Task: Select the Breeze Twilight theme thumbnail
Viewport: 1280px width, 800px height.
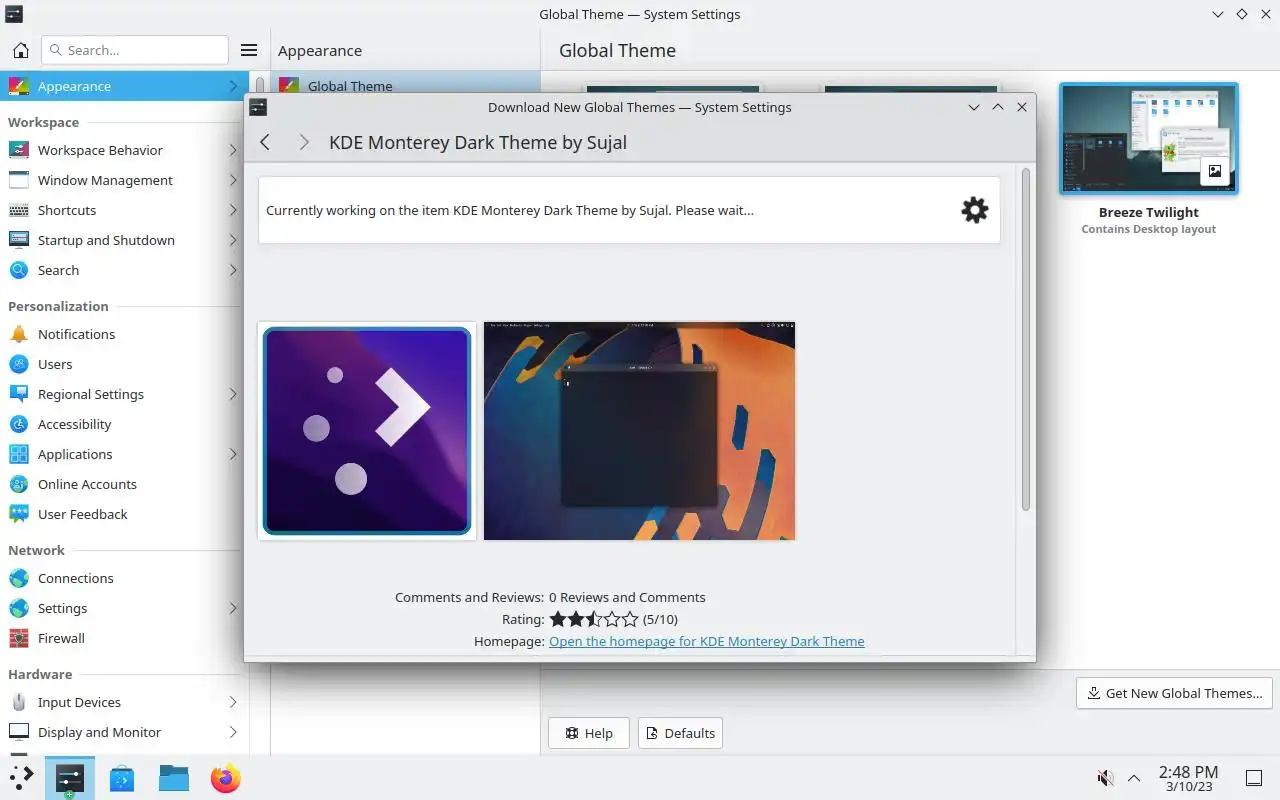Action: click(1148, 138)
